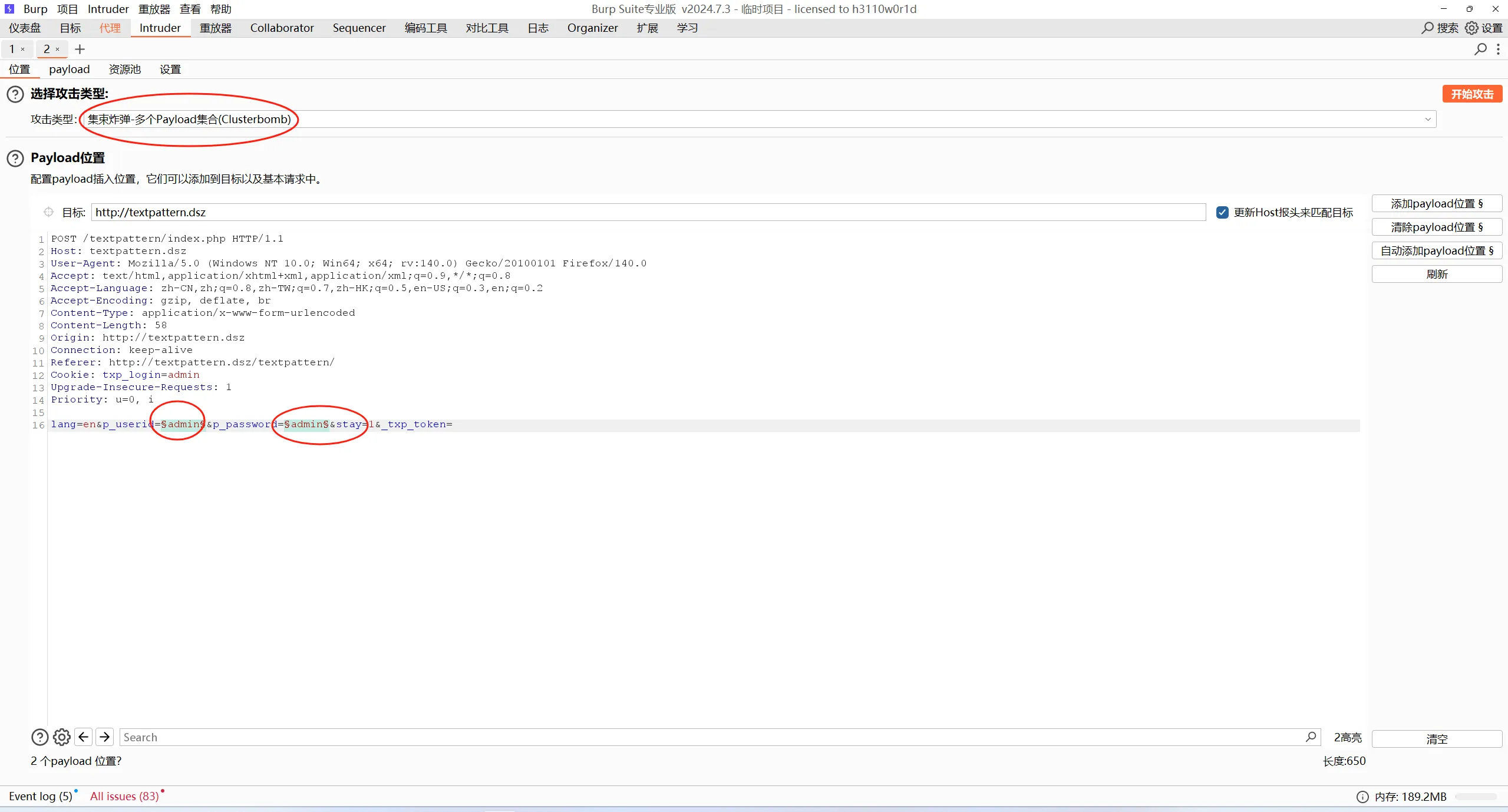Go to next search match arrow
The width and height of the screenshot is (1508, 812).
coord(105,737)
